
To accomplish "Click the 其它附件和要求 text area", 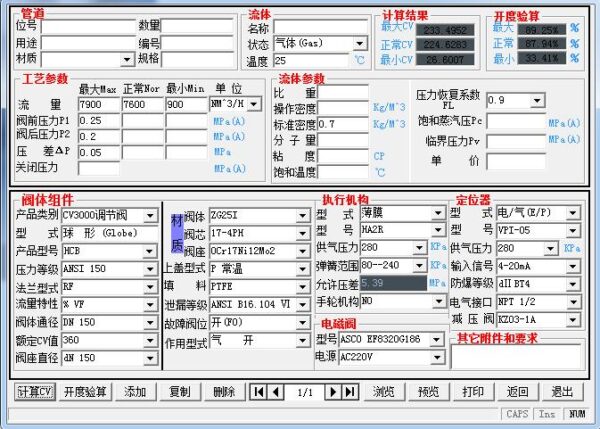I will pyautogui.click(x=516, y=357).
